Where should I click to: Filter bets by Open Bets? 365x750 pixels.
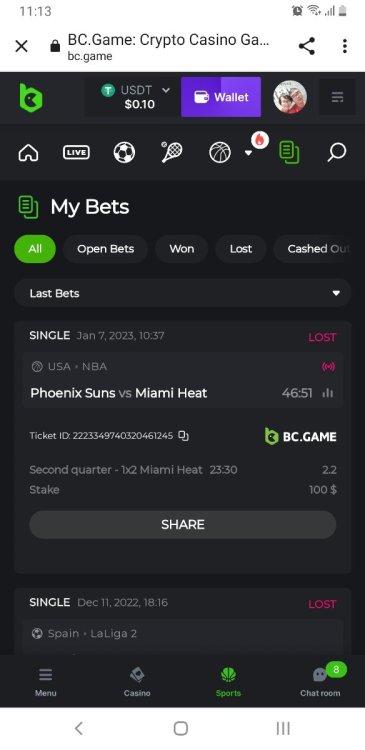[105, 249]
